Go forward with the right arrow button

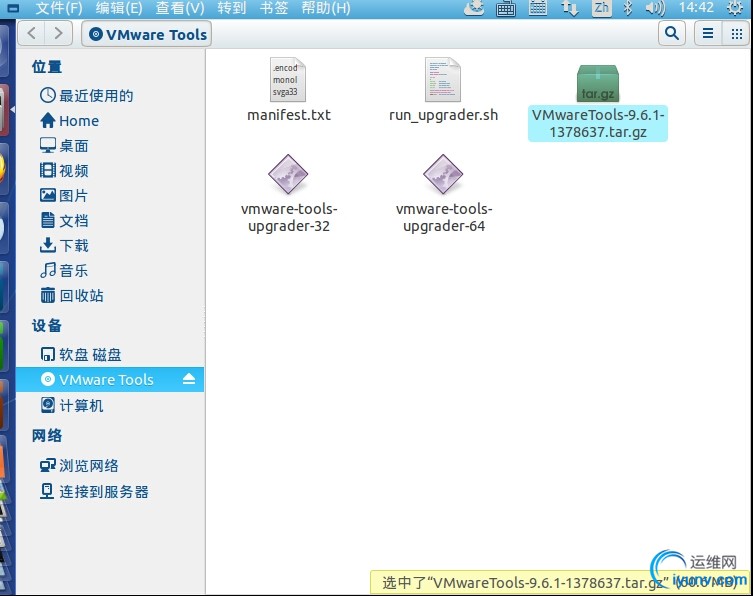[59, 34]
